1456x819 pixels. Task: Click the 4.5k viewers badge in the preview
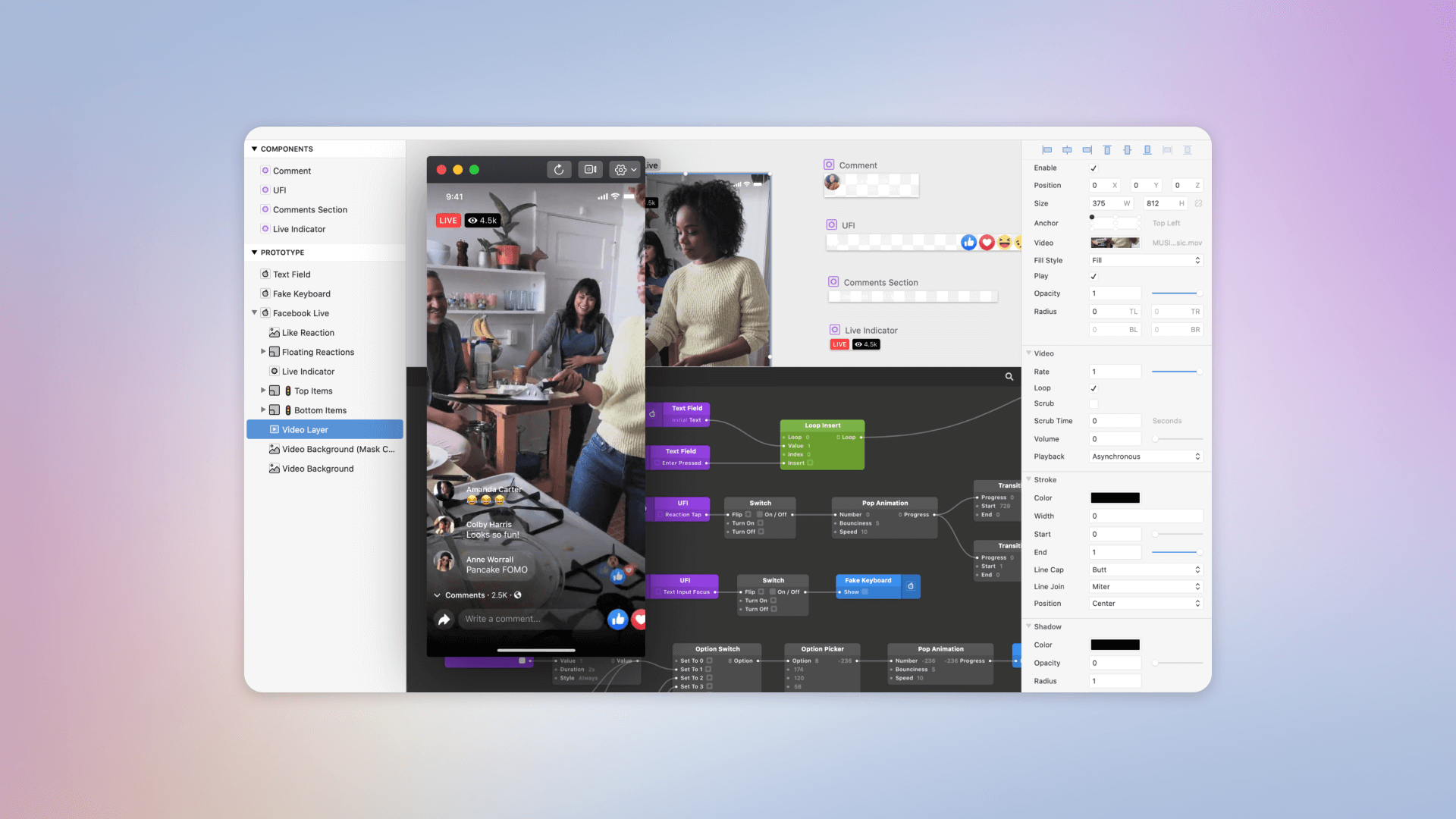coord(483,221)
